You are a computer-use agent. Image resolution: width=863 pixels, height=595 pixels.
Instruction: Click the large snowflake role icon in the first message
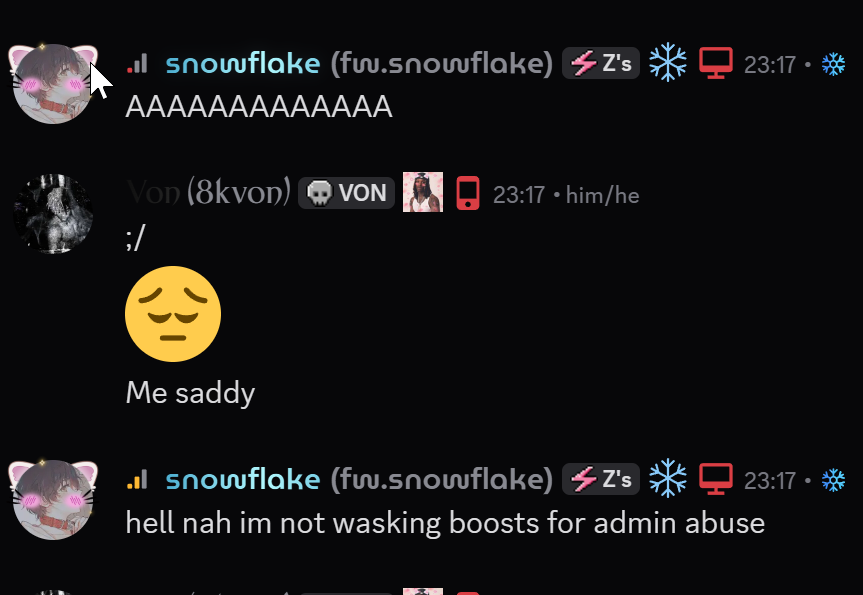coord(668,63)
